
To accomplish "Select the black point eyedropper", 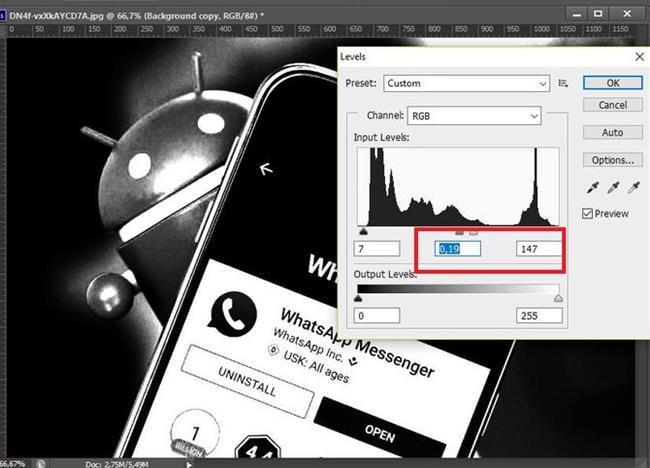I will tap(593, 187).
